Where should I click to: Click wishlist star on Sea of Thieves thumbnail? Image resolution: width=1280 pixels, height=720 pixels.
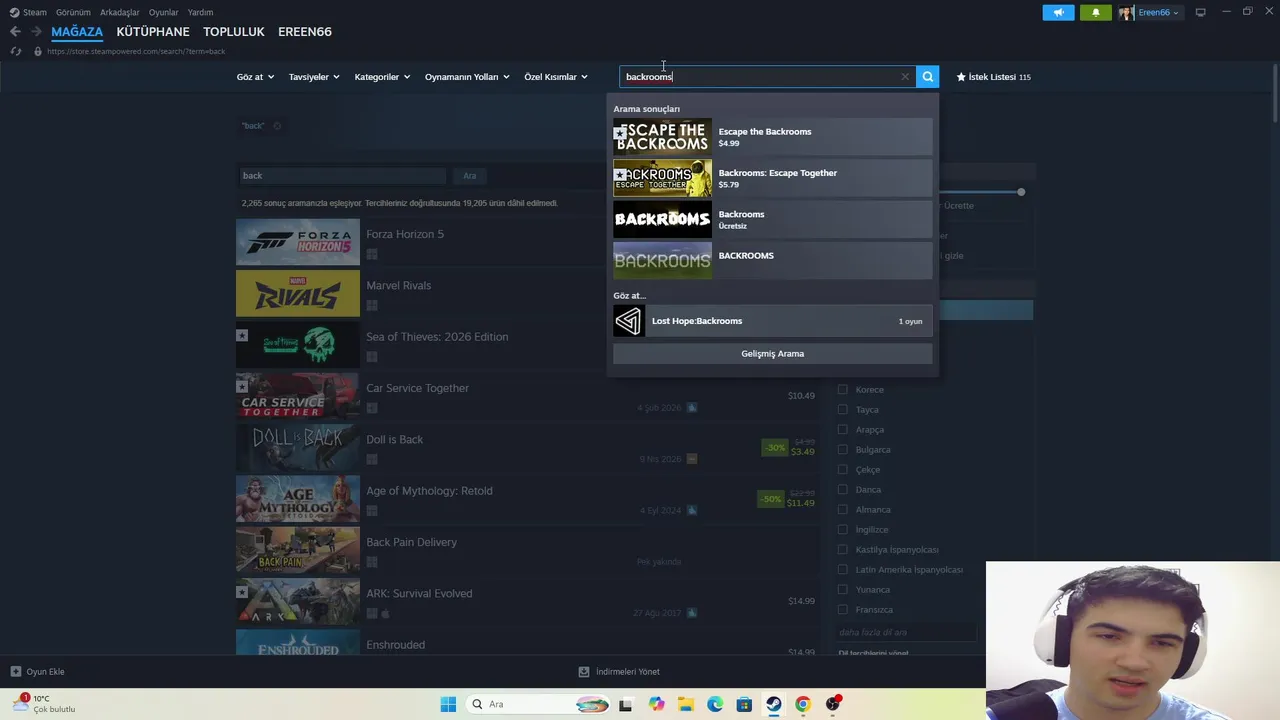(x=242, y=335)
